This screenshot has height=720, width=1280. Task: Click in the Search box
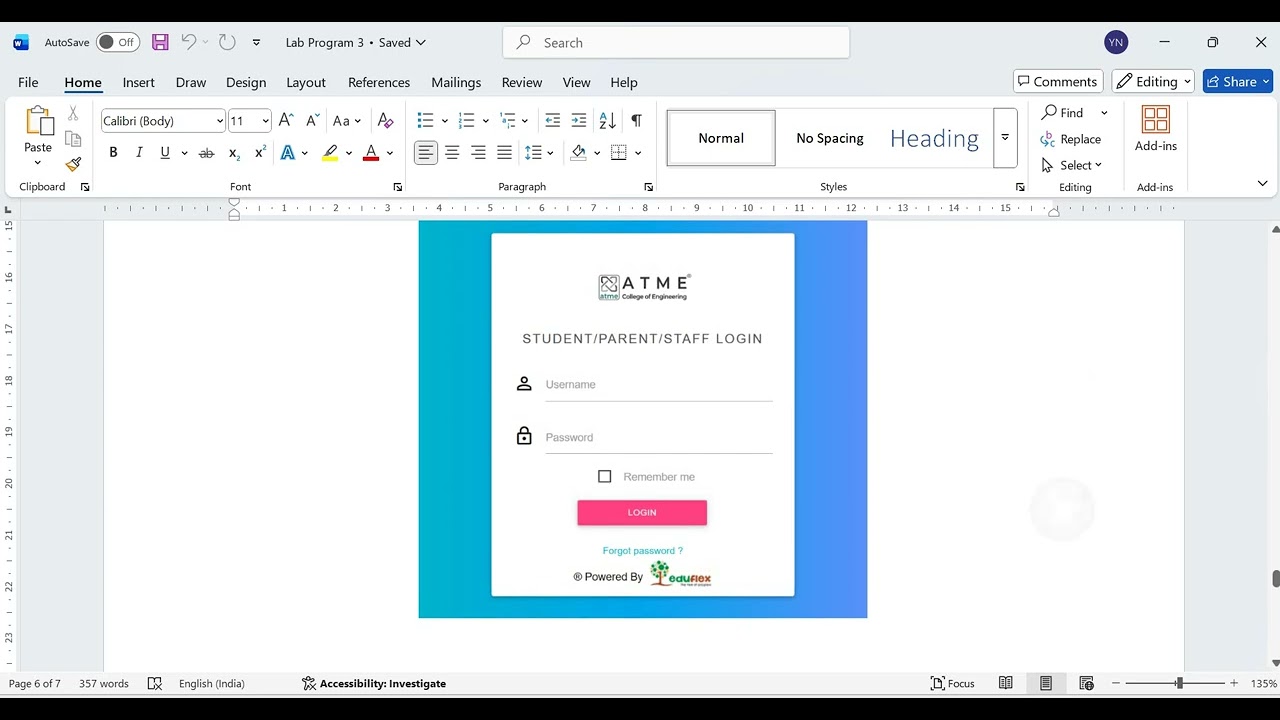coord(676,42)
